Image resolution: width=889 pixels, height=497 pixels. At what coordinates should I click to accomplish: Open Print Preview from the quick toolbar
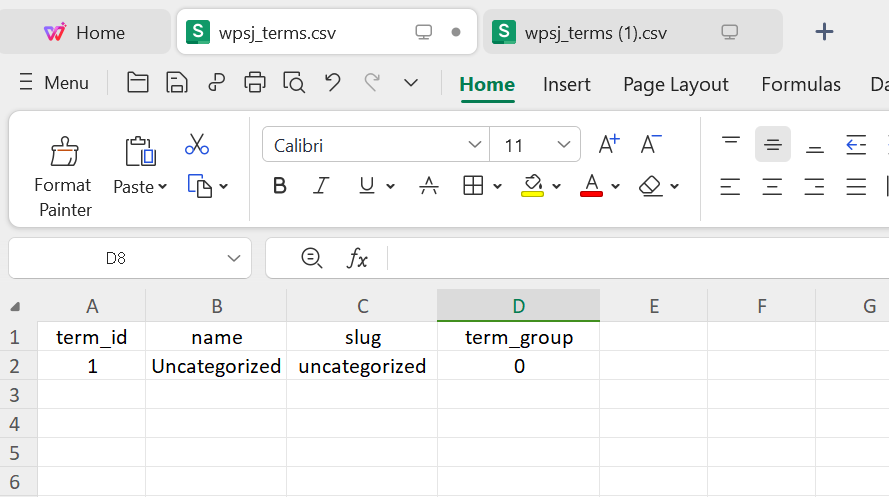[x=293, y=83]
